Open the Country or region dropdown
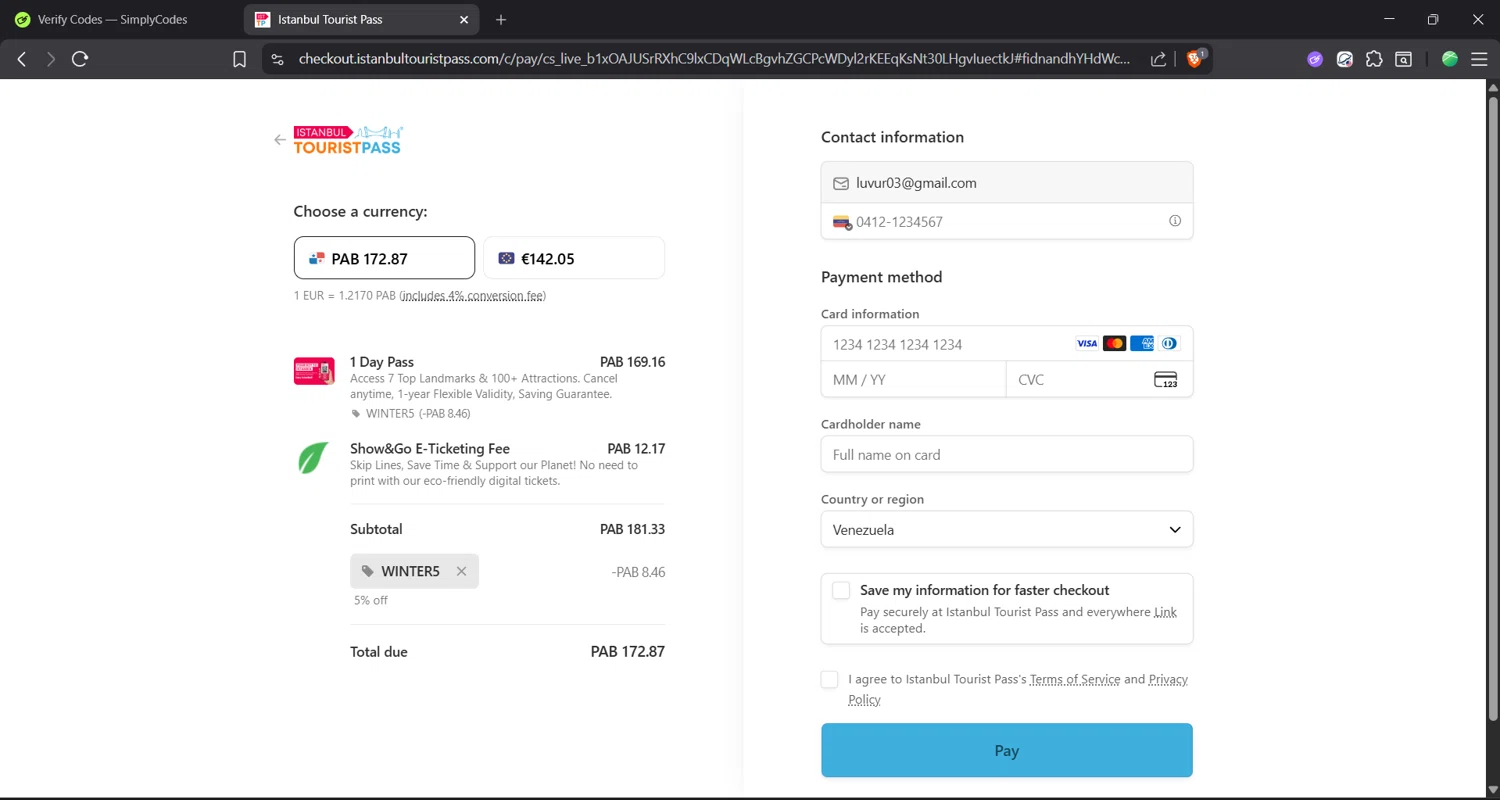Screen dimensions: 1500x800 [x=1007, y=530]
